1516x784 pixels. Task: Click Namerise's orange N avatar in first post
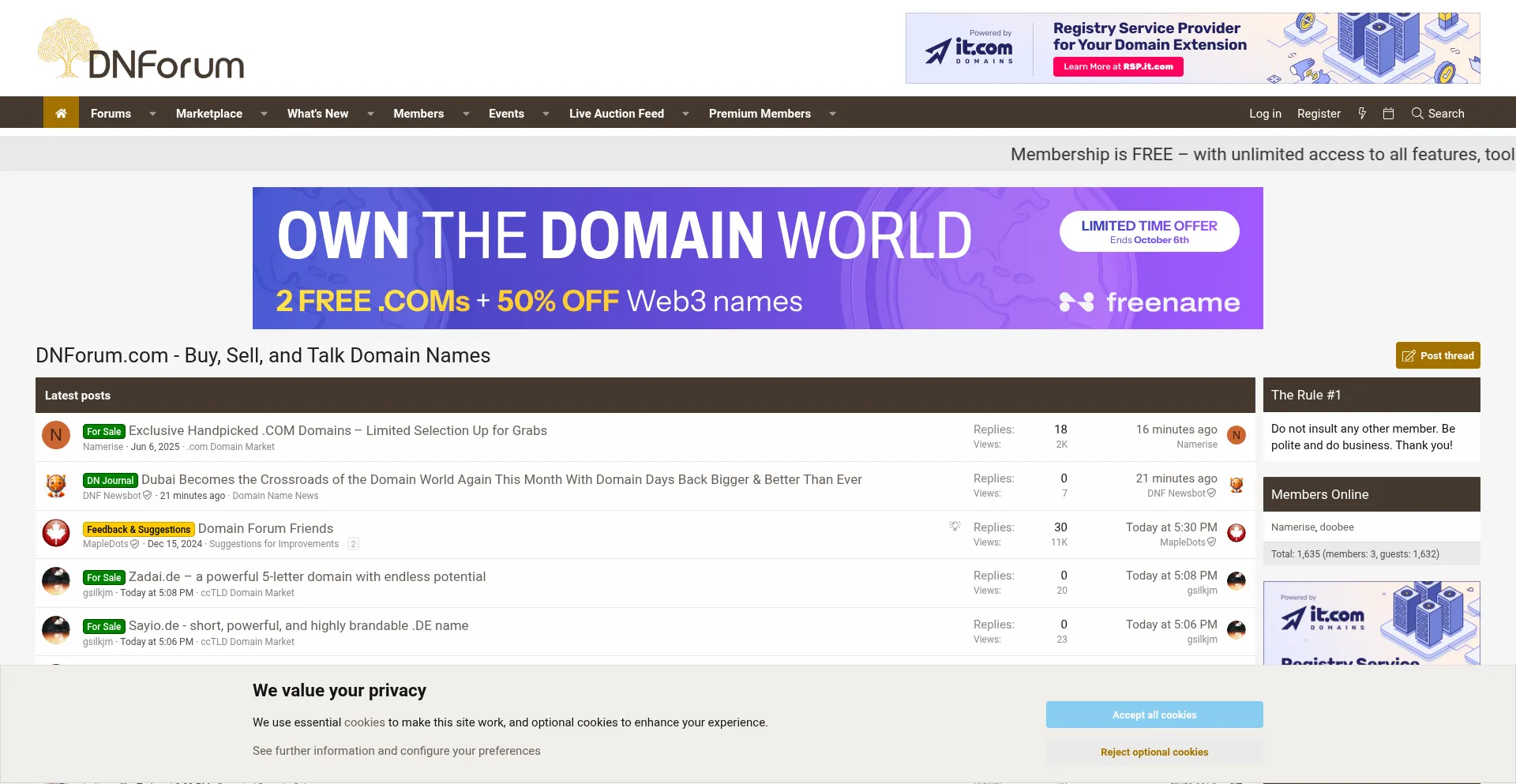pos(56,435)
